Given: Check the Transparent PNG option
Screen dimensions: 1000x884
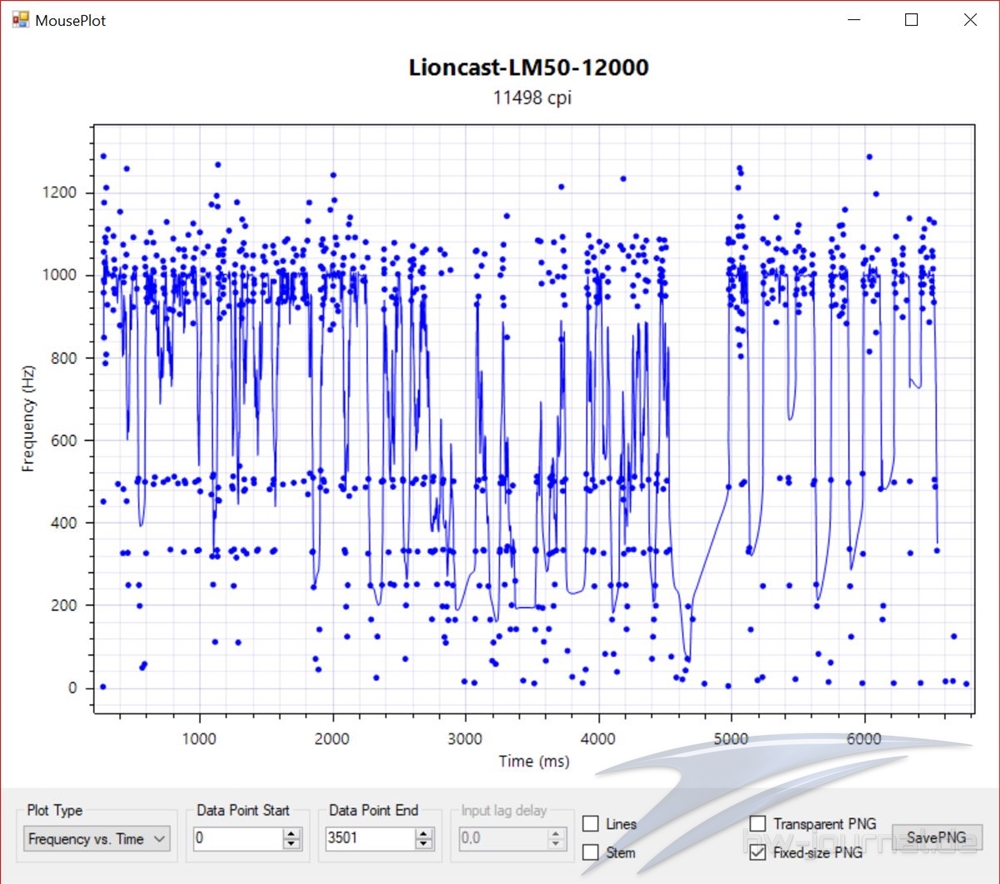Looking at the screenshot, I should pyautogui.click(x=758, y=823).
